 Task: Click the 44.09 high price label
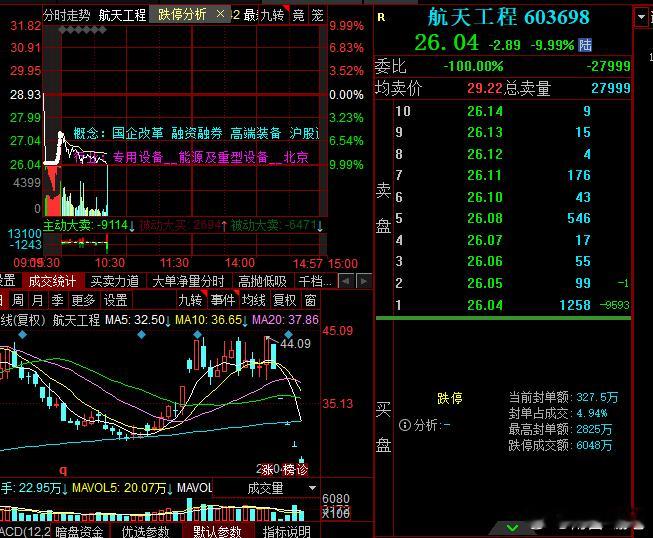click(x=295, y=344)
